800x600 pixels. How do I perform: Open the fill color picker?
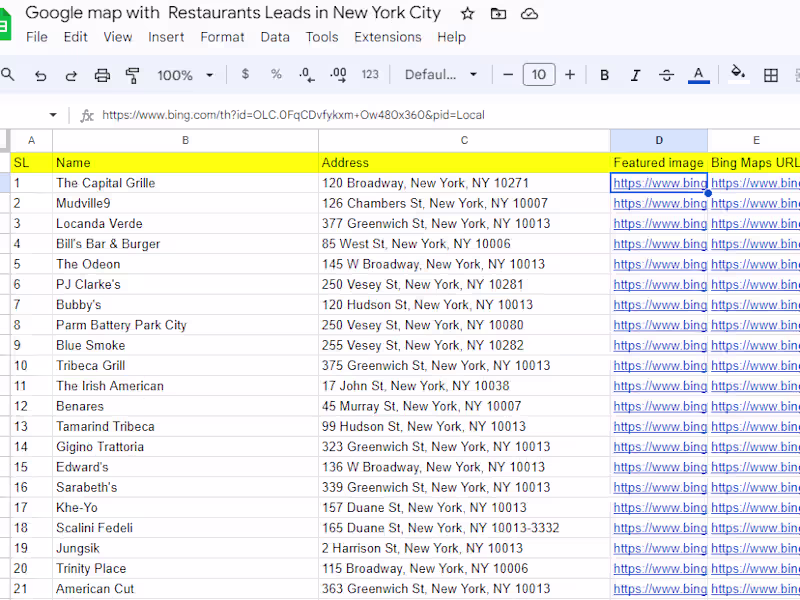click(x=738, y=74)
